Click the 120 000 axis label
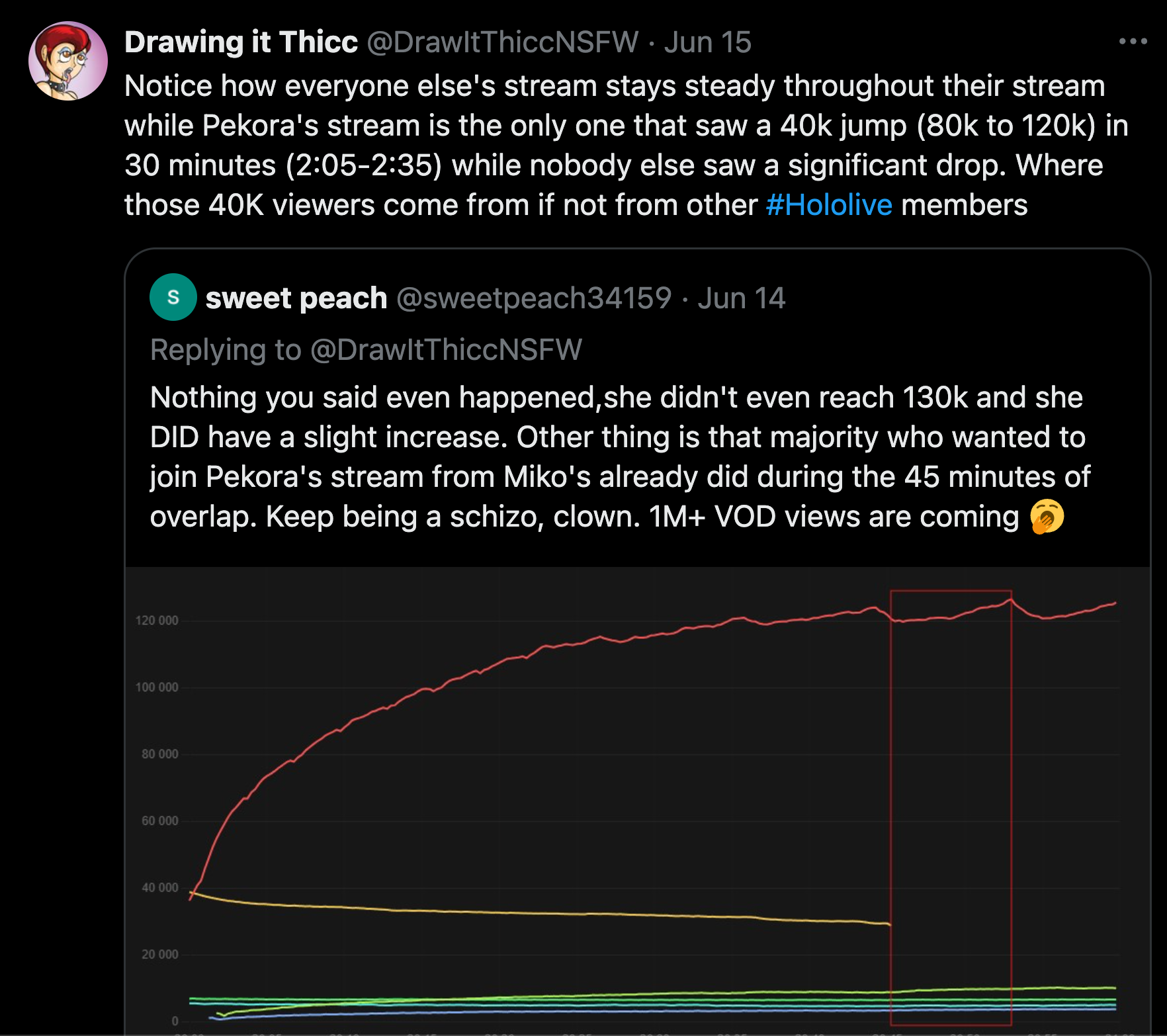Image resolution: width=1167 pixels, height=1036 pixels. (157, 621)
